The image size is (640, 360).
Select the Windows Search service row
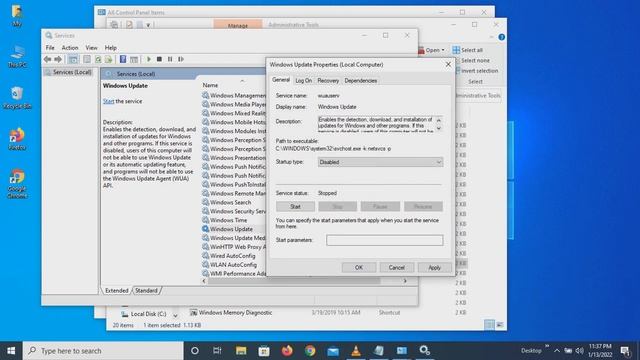(233, 202)
